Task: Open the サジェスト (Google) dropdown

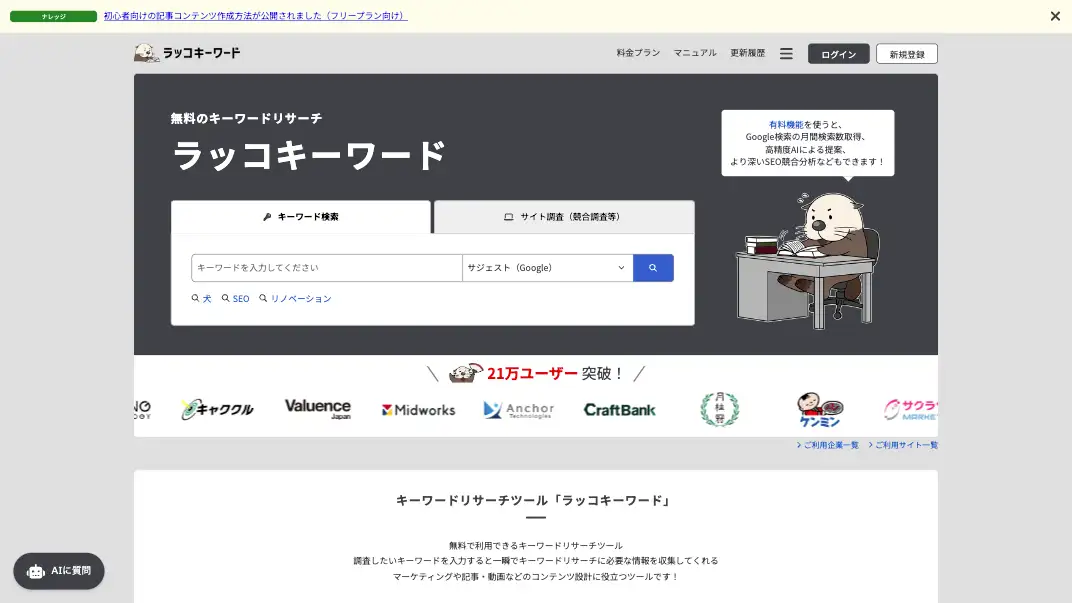Action: pyautogui.click(x=548, y=267)
